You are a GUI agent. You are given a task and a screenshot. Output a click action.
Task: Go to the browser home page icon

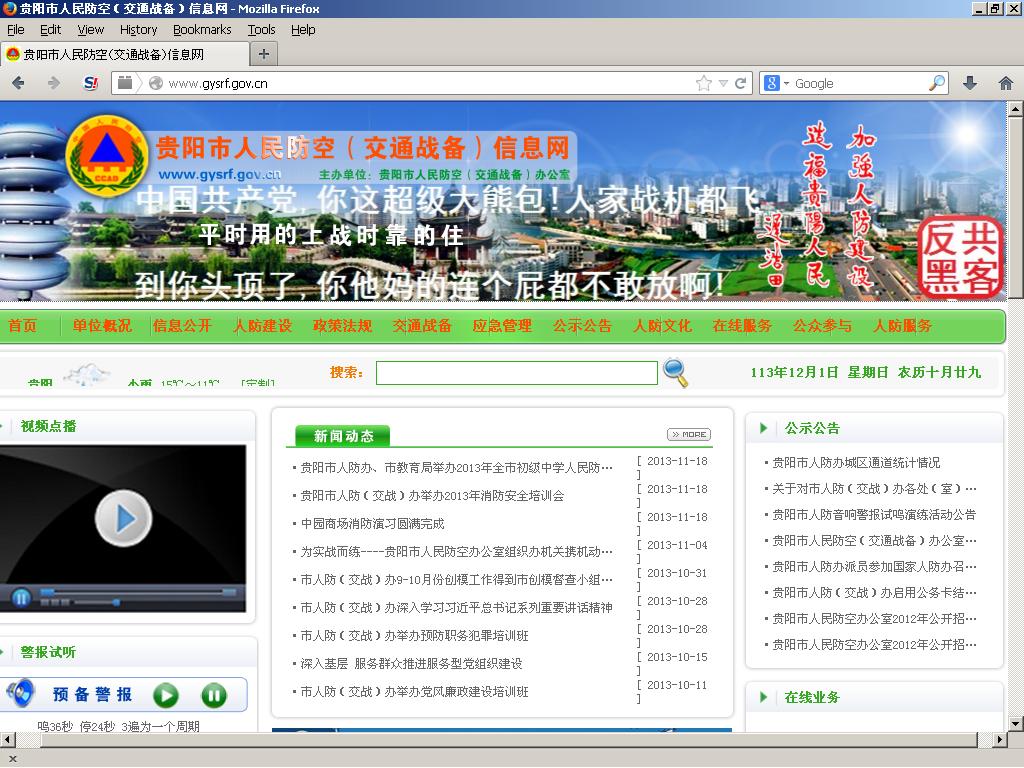coord(1006,83)
